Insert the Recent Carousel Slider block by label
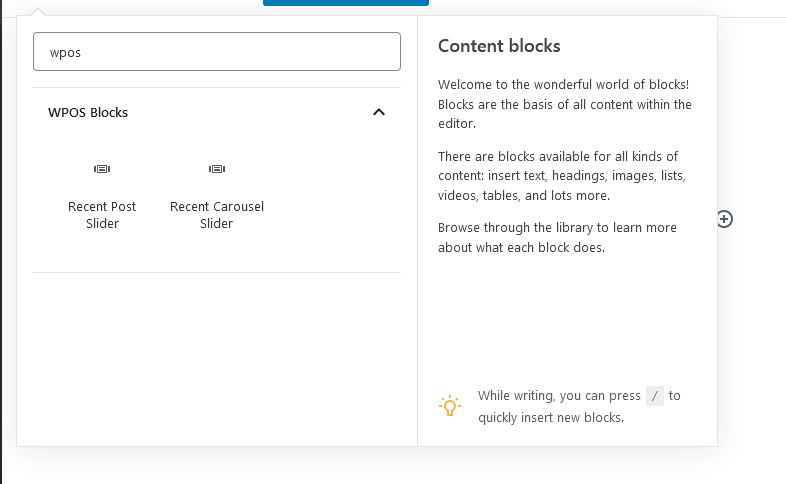The width and height of the screenshot is (786, 484). [x=217, y=215]
